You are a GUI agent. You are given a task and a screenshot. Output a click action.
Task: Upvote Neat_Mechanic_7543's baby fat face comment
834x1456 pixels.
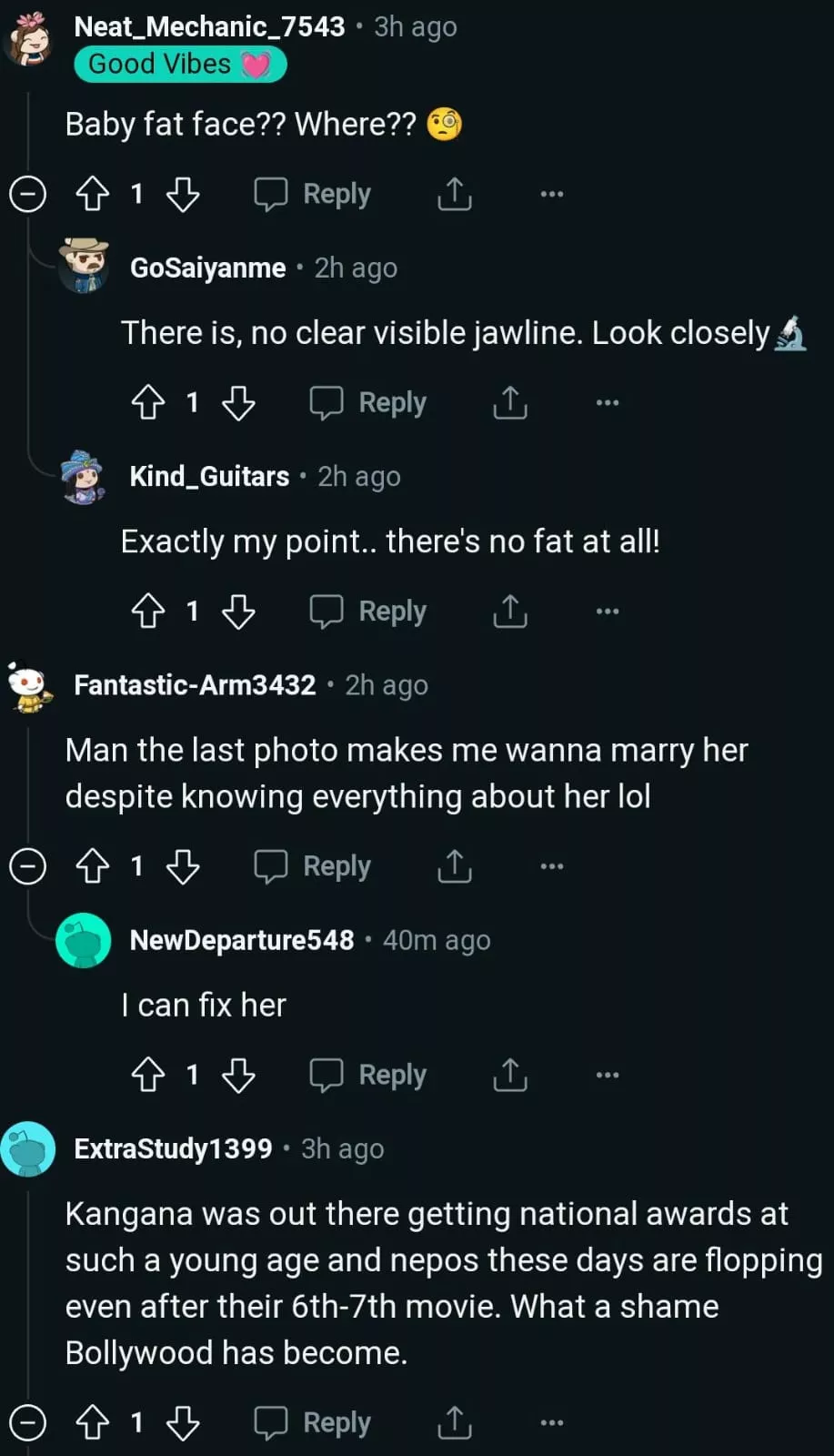(x=92, y=194)
